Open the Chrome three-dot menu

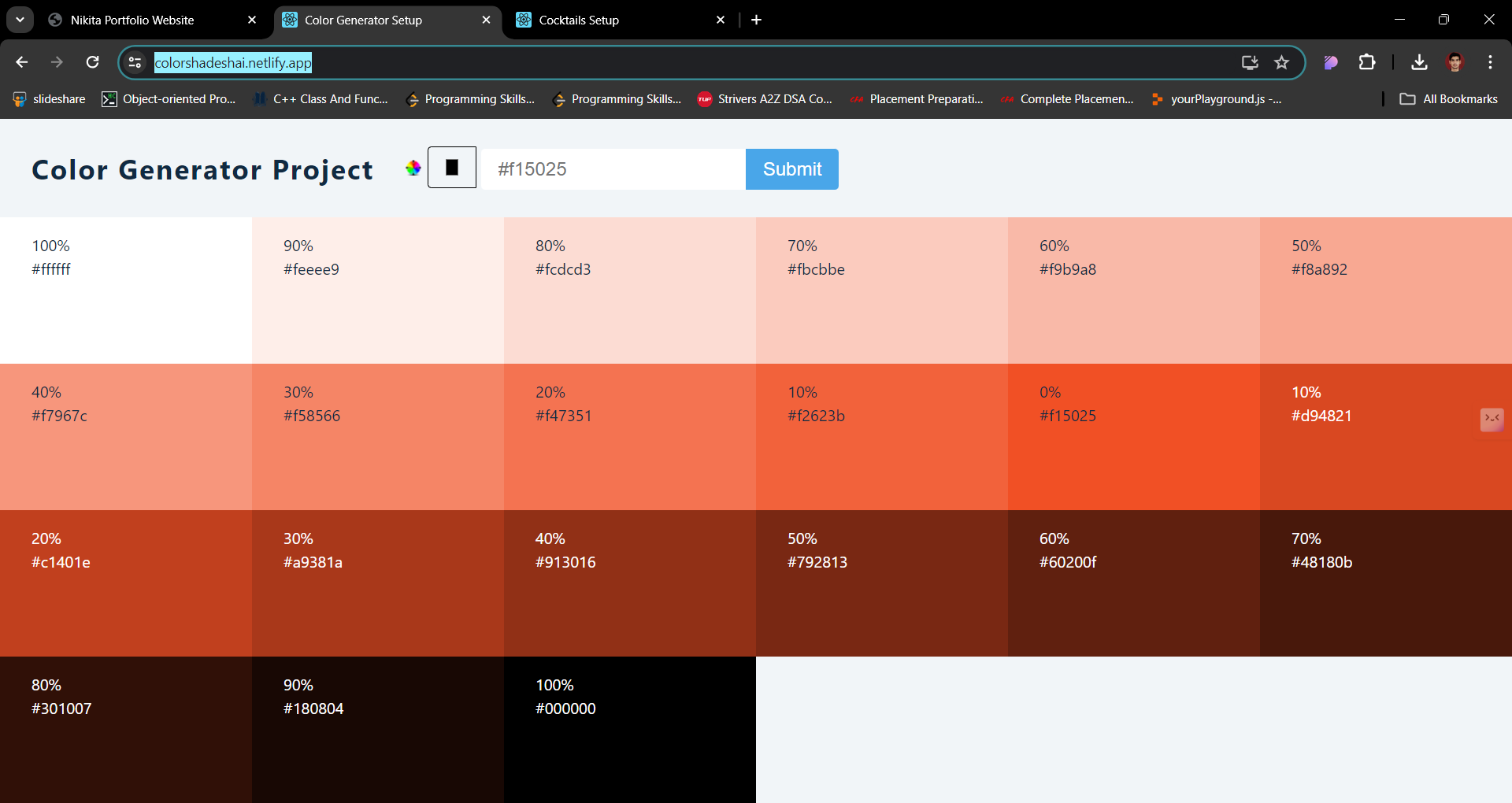[x=1491, y=62]
